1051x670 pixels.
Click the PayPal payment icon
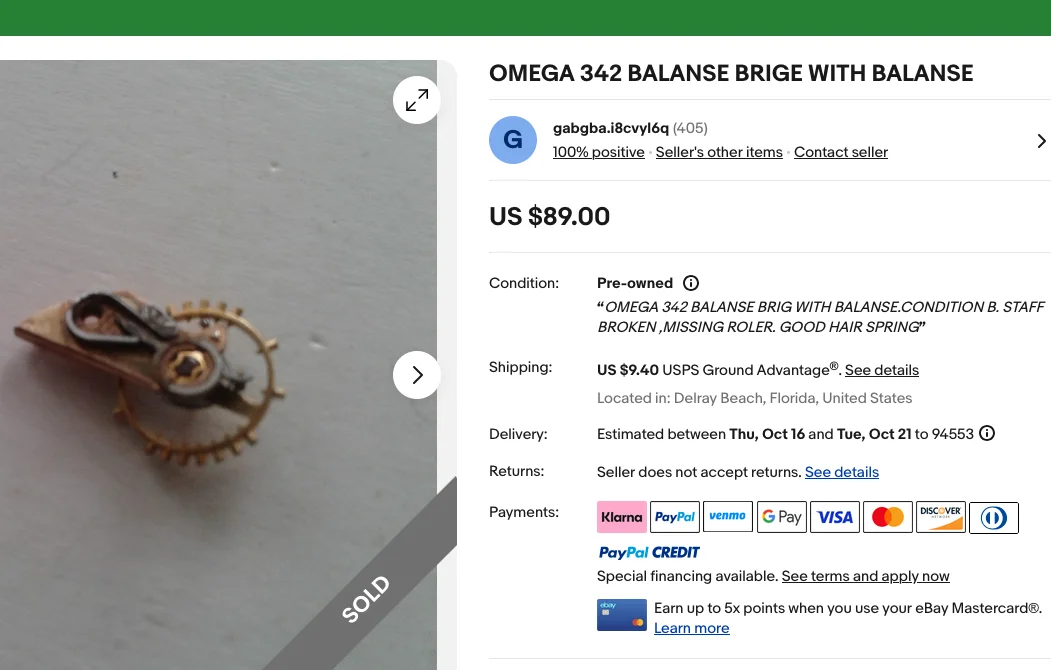[x=675, y=517]
